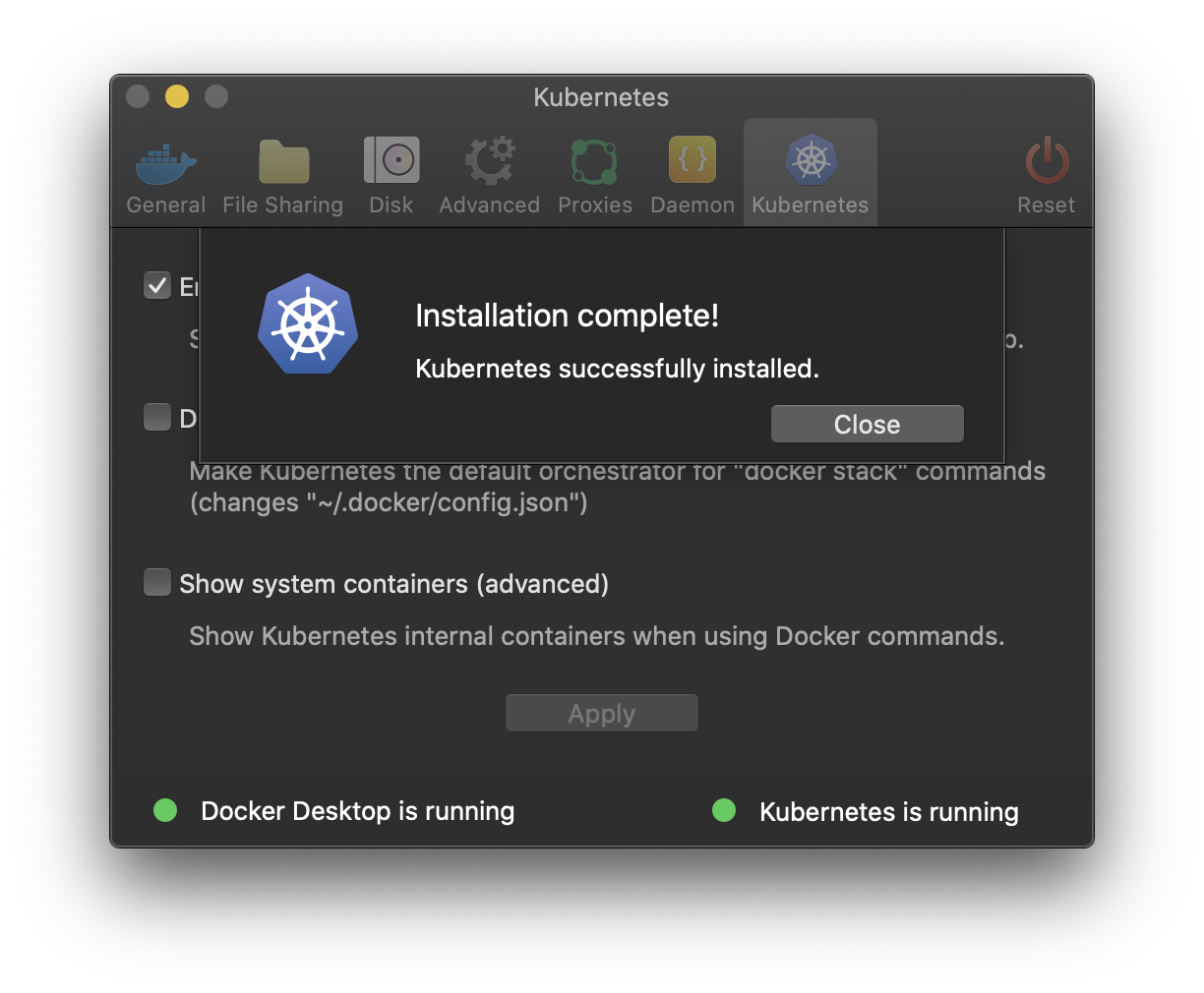Open the General preferences whale icon
The height and width of the screenshot is (993, 1204).
click(x=166, y=163)
